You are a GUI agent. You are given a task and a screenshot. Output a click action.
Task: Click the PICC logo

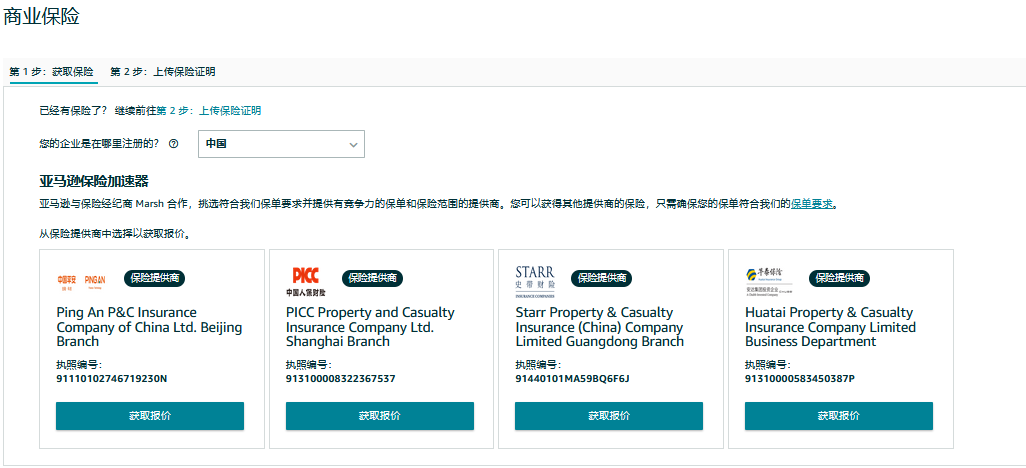306,281
